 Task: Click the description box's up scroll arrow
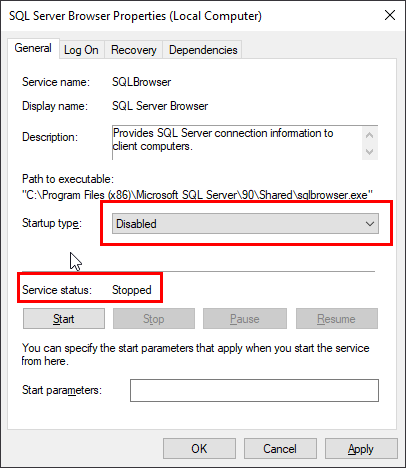point(369,135)
